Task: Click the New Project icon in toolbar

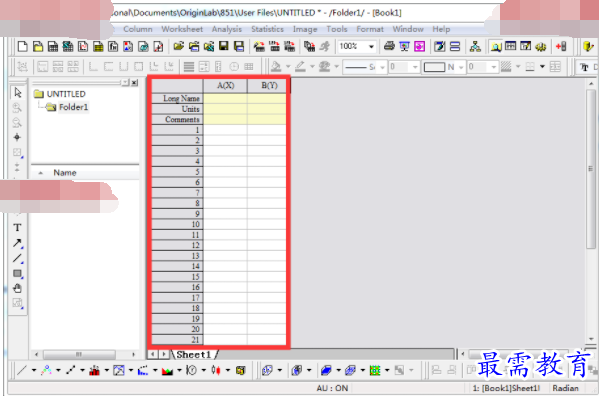Action: (x=23, y=47)
